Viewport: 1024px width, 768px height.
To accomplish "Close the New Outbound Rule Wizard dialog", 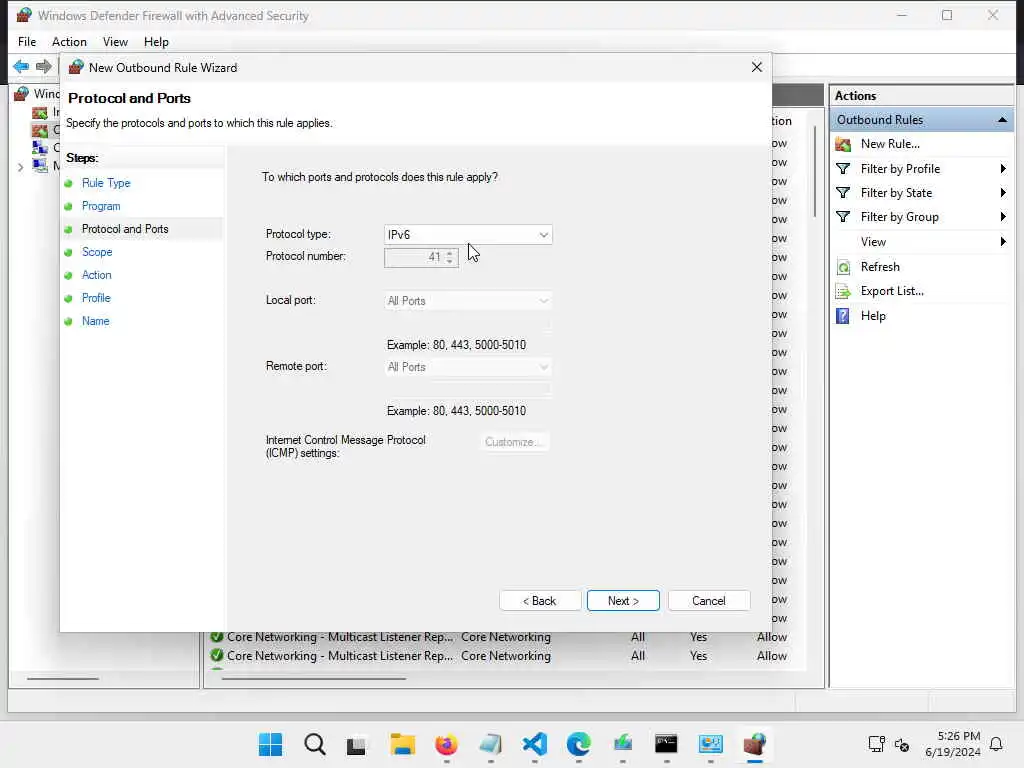I will pyautogui.click(x=756, y=67).
